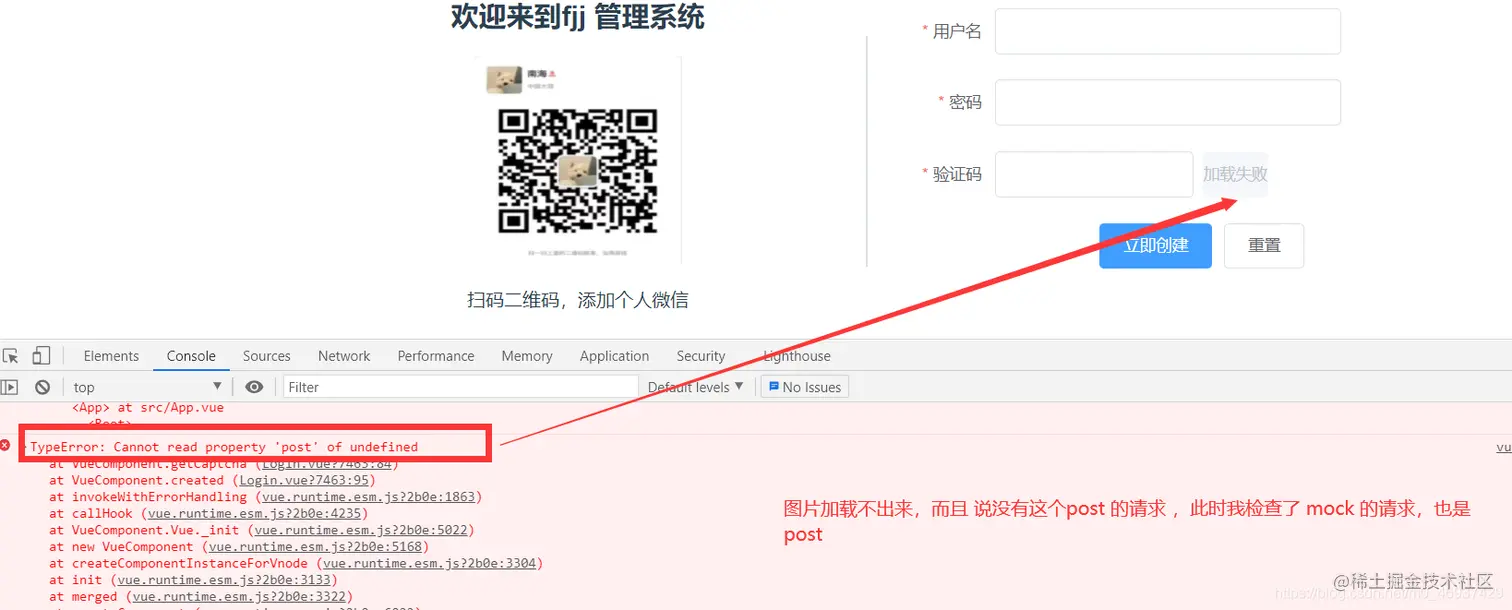Screen dimensions: 1512x610
Task: Switch to the Console tab
Action: pyautogui.click(x=191, y=356)
